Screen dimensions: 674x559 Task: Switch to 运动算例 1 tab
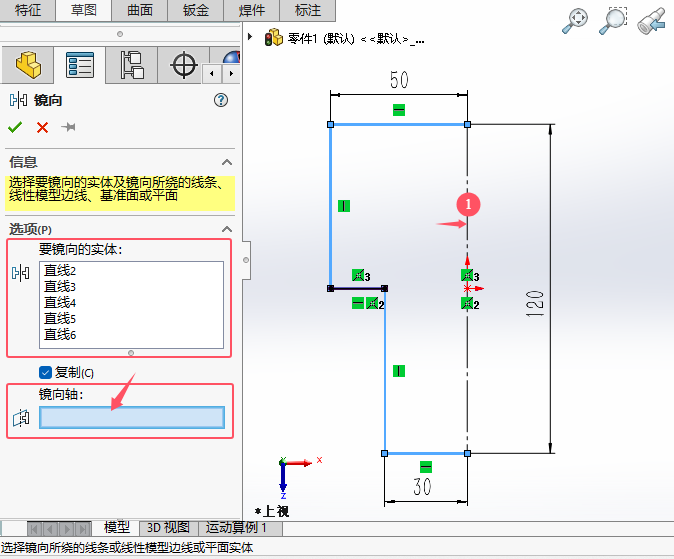[236, 528]
